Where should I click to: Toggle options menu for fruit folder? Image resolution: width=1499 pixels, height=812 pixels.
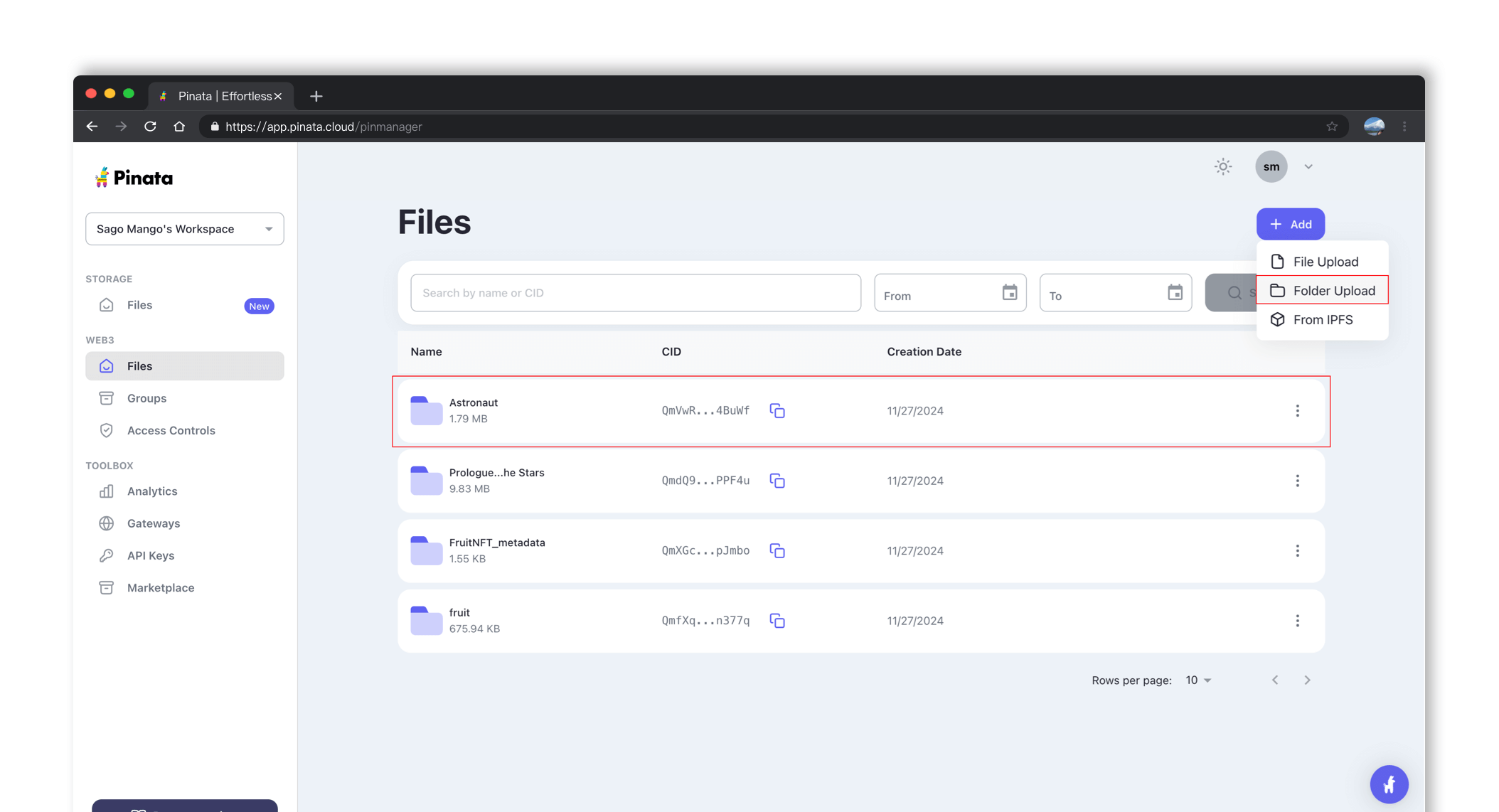coord(1298,620)
